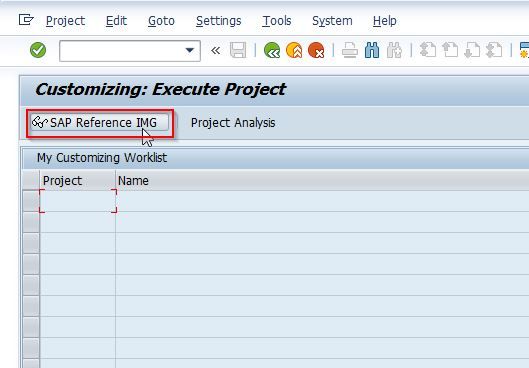Select the first worklist row selector
This screenshot has height=368, width=529.
(31, 201)
